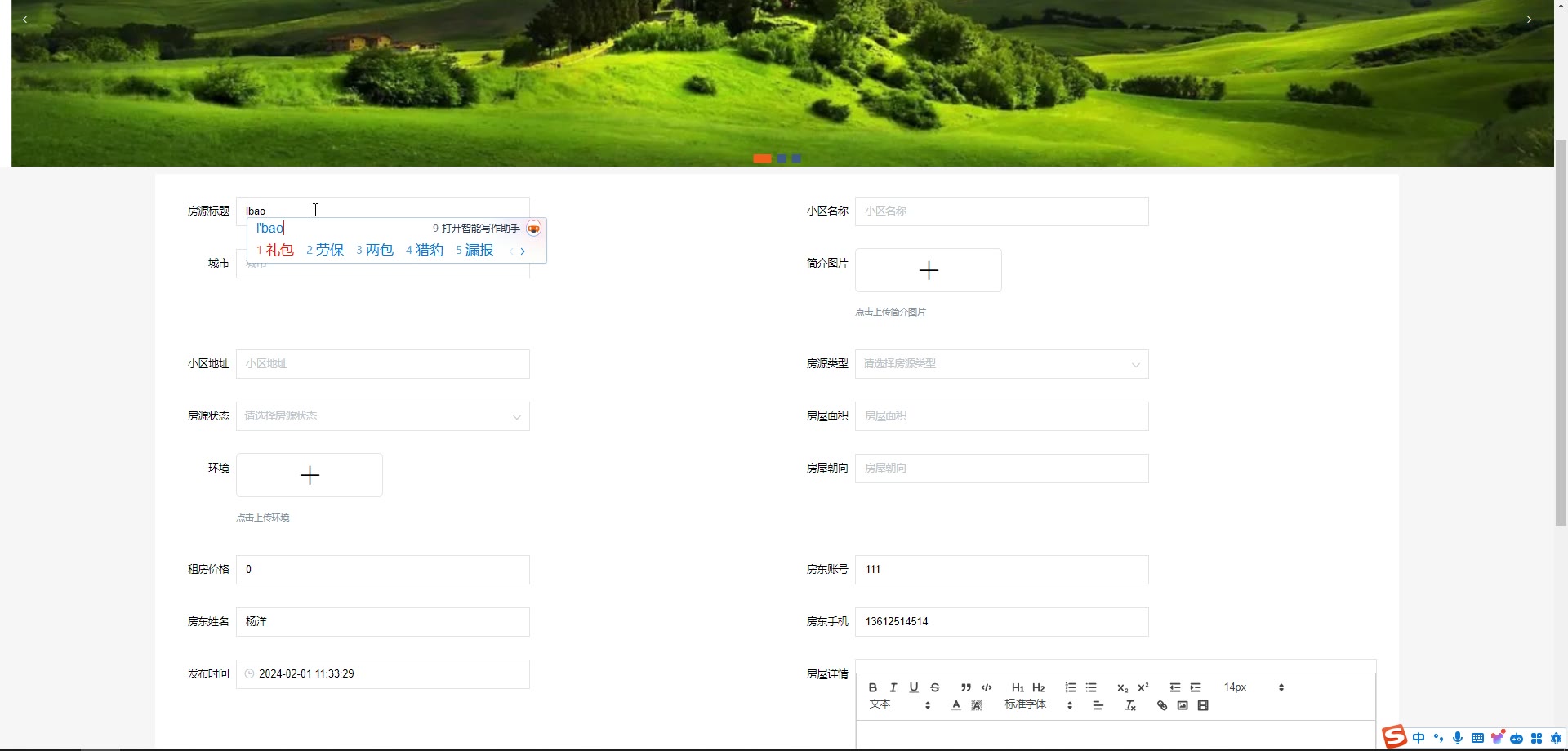Toggle strikethrough formatting in the editor
The height and width of the screenshot is (751, 1568).
(935, 687)
